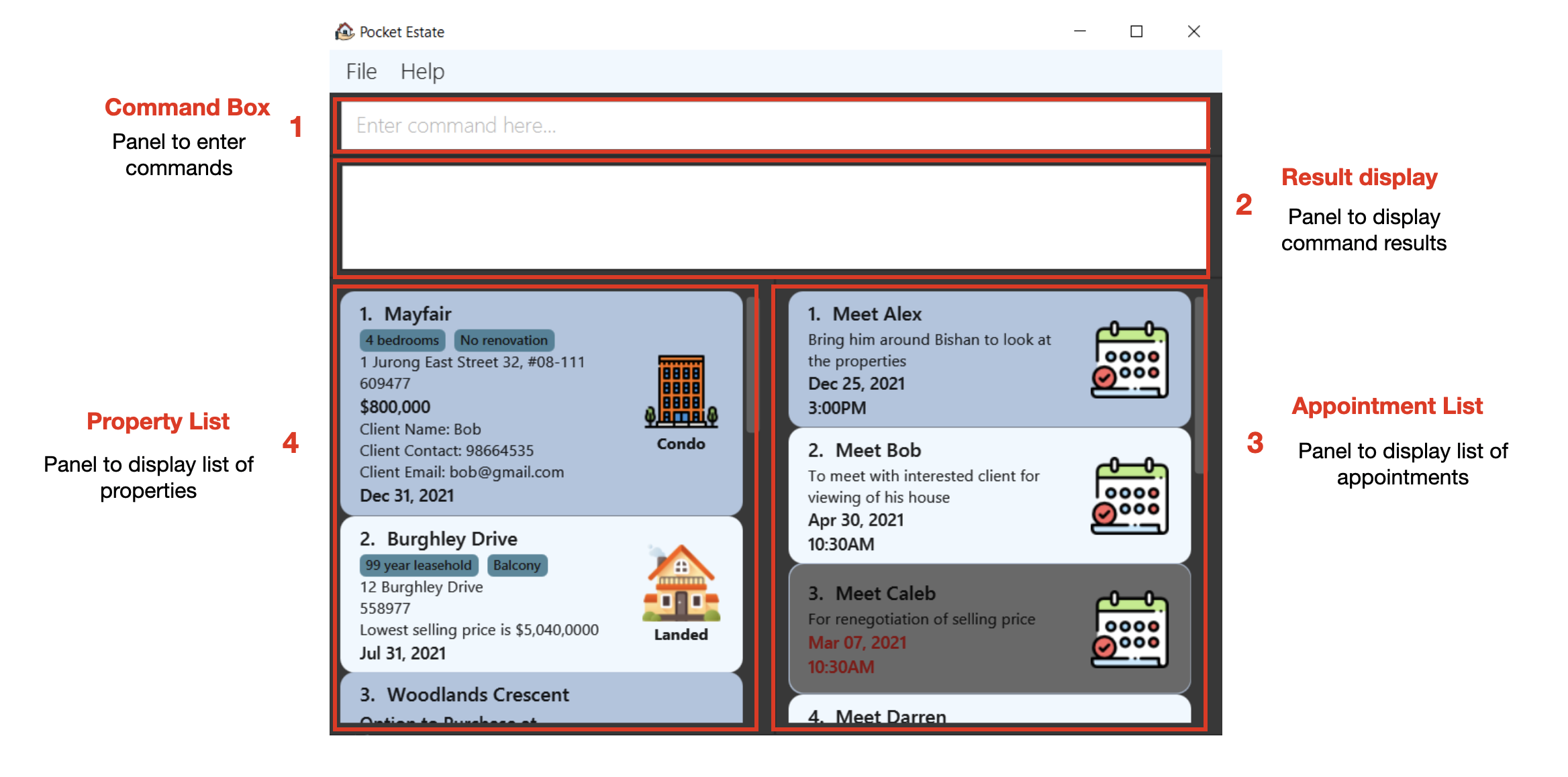Click postal code 558977
The image size is (1568, 777).
click(x=385, y=608)
